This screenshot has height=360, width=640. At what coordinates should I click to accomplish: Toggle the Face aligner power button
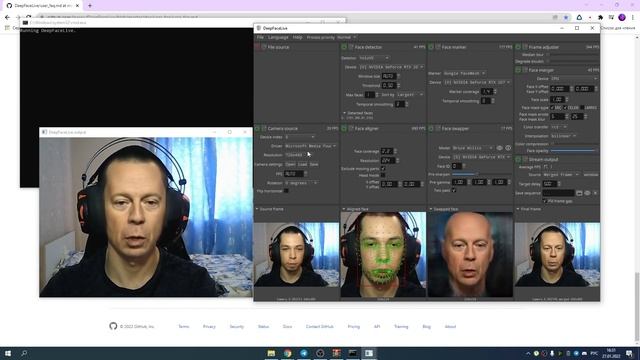point(344,129)
